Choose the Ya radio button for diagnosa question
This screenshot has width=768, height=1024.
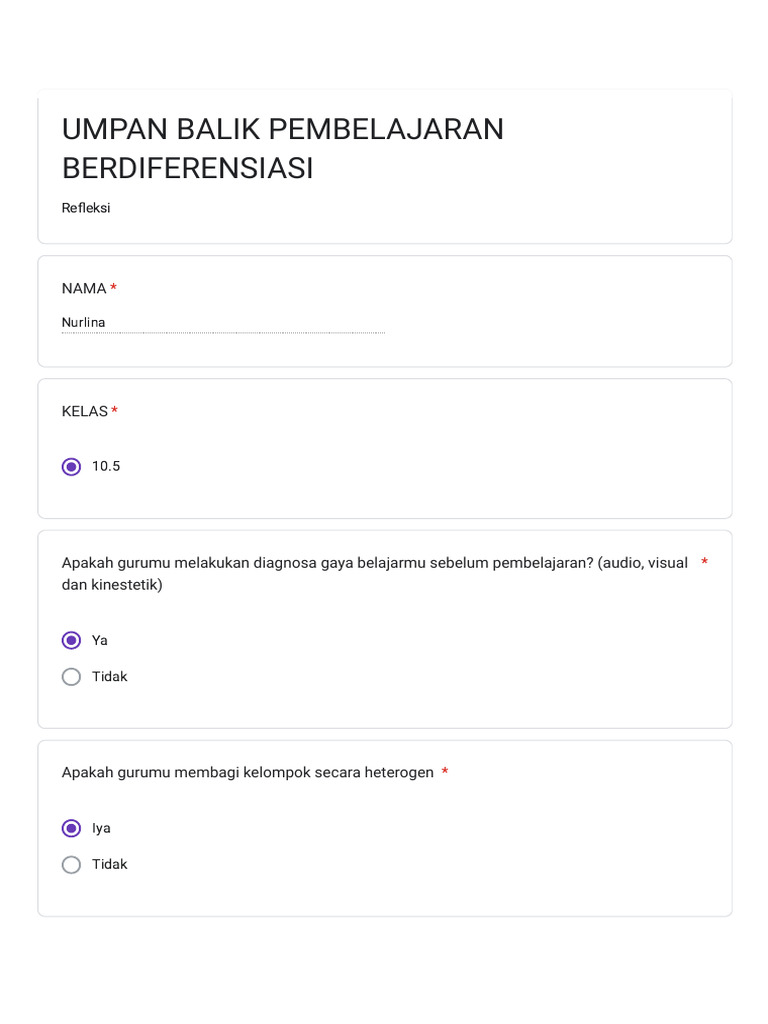click(x=71, y=641)
